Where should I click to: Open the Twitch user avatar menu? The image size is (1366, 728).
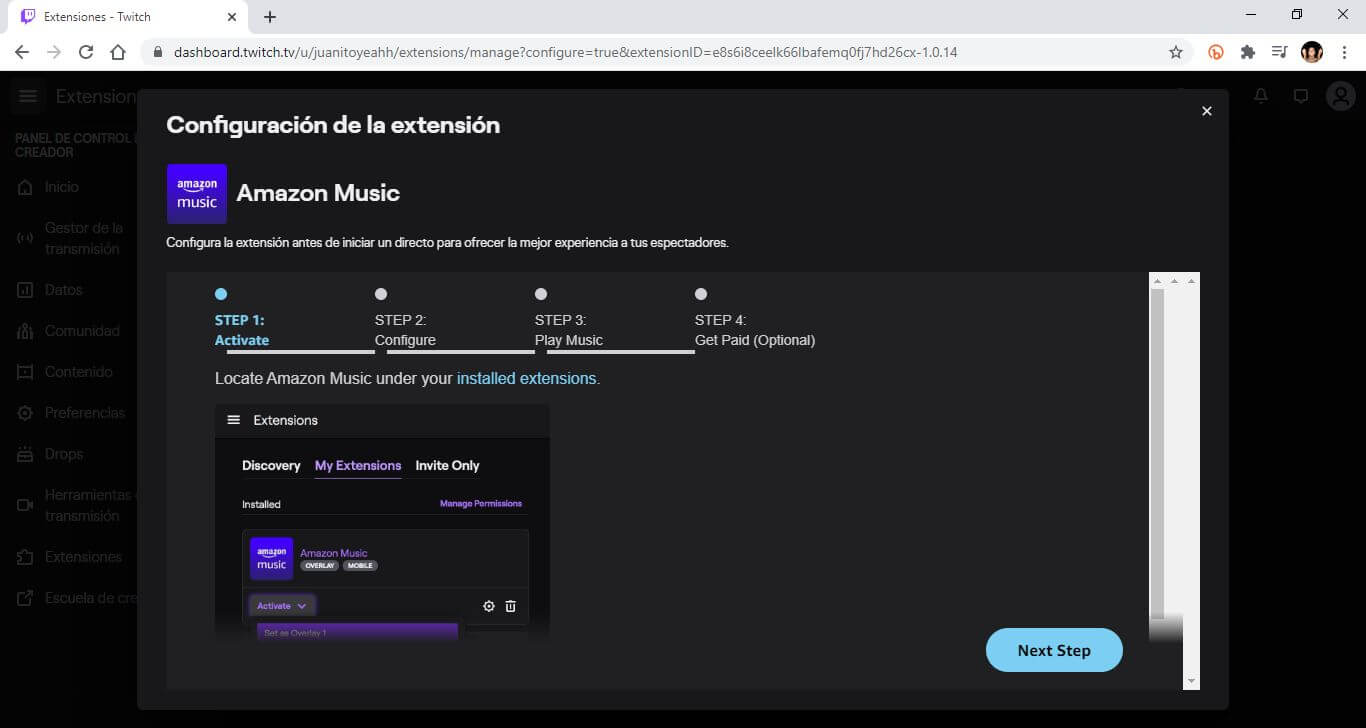[x=1340, y=96]
